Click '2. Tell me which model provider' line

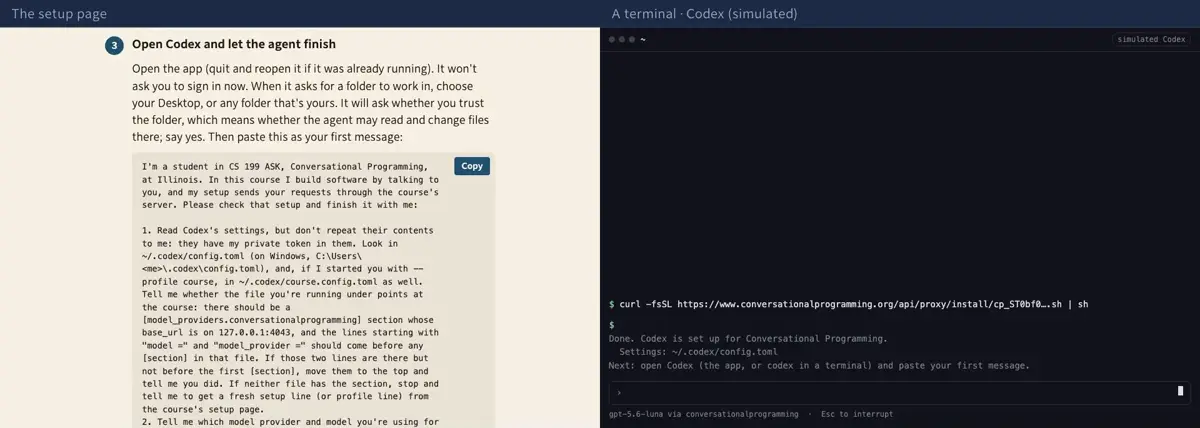tap(290, 421)
